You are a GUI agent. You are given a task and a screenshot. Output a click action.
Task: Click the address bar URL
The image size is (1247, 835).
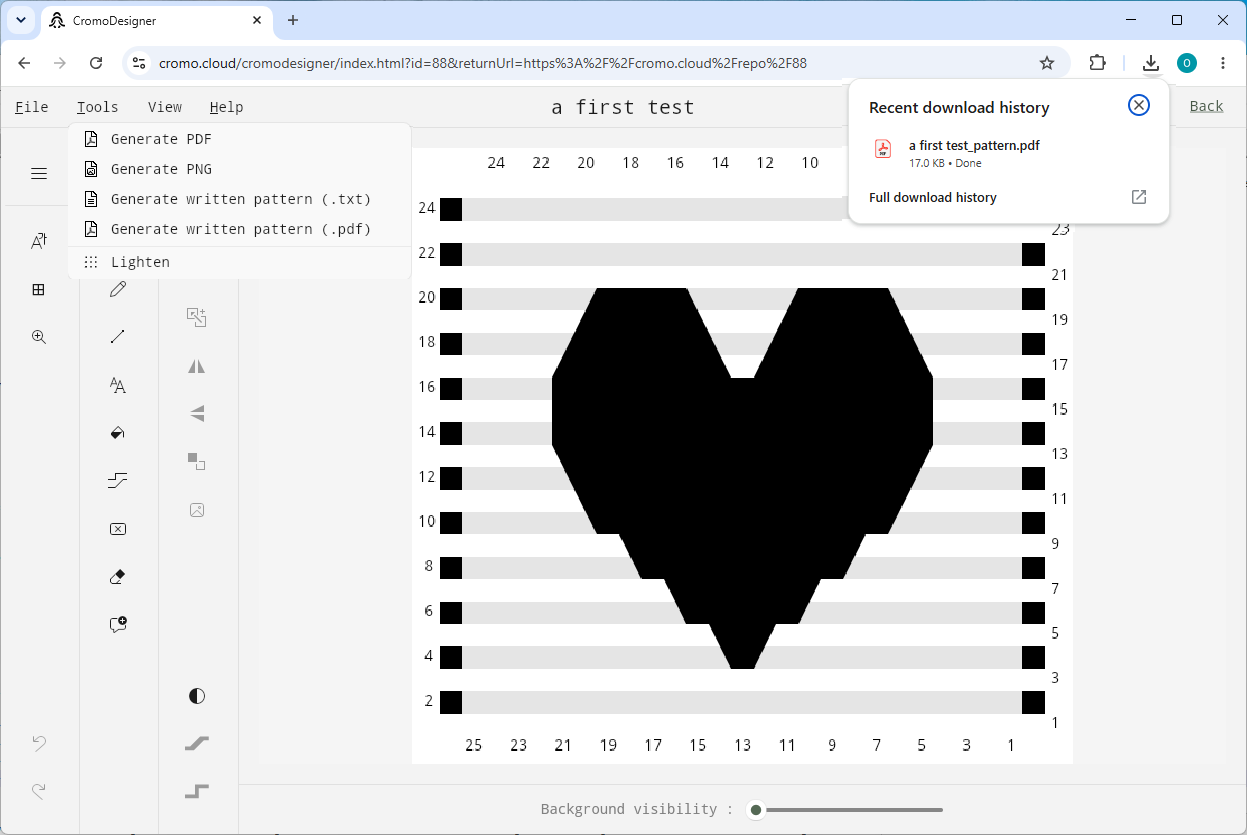483,63
